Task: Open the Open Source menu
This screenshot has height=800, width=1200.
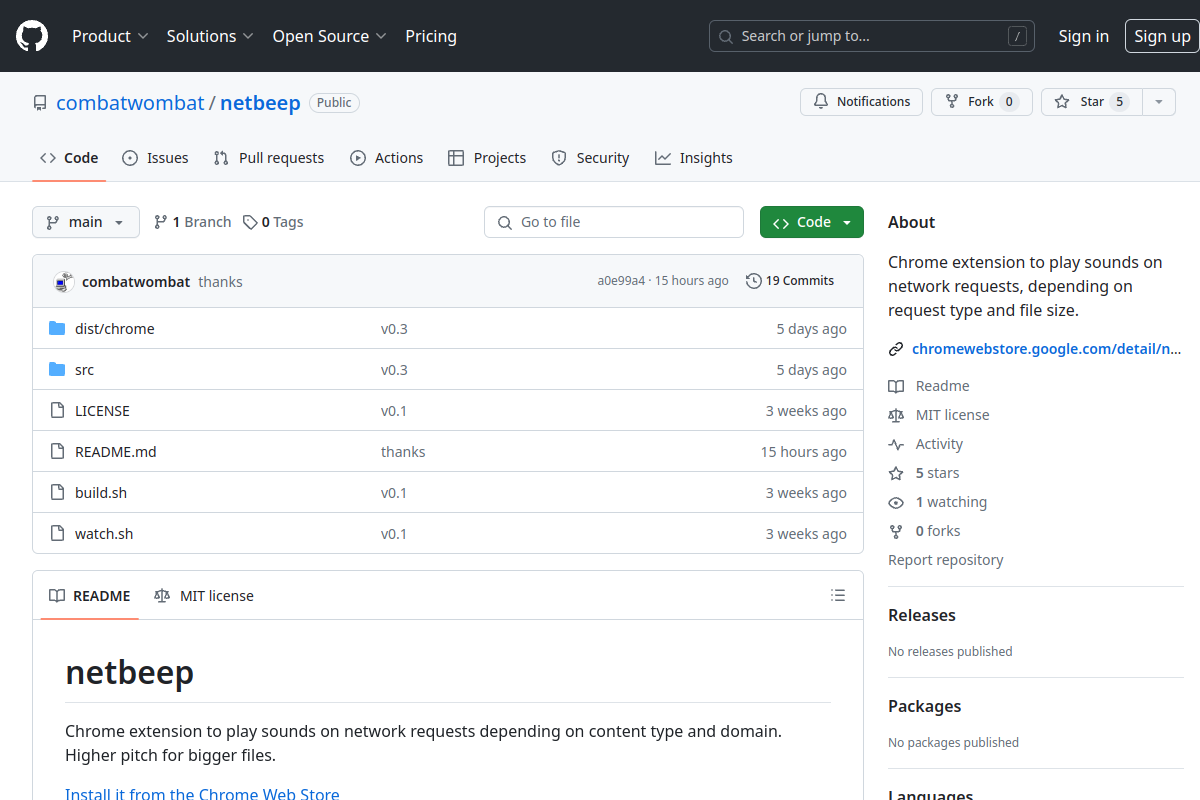Action: point(329,36)
